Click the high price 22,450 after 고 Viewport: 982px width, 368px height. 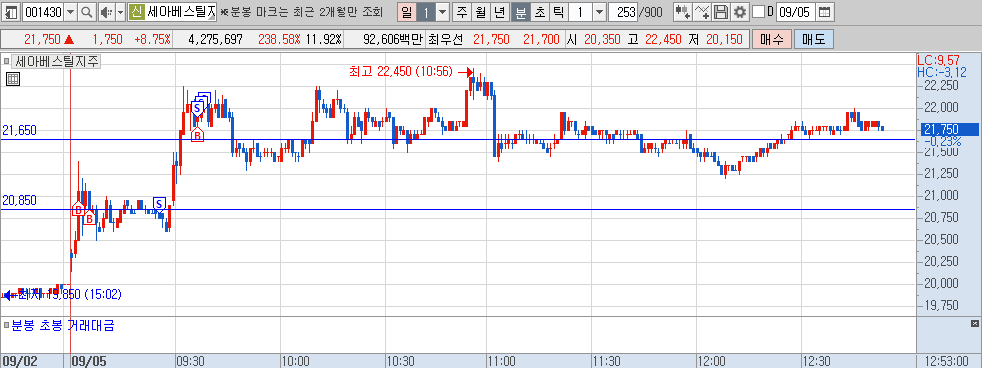pos(663,39)
